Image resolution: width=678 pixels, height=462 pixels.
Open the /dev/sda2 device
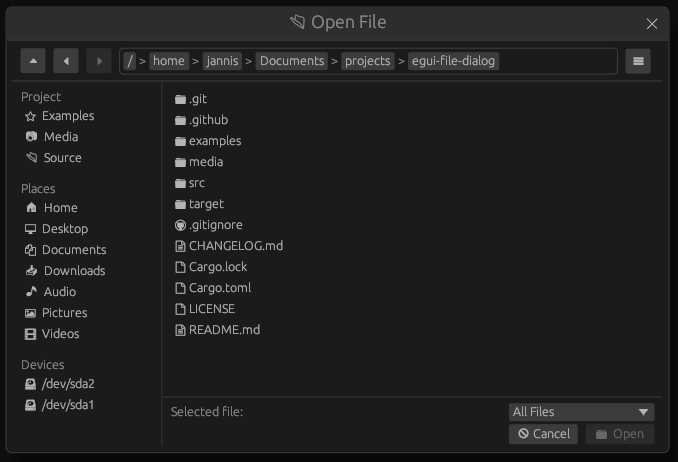click(x=67, y=384)
